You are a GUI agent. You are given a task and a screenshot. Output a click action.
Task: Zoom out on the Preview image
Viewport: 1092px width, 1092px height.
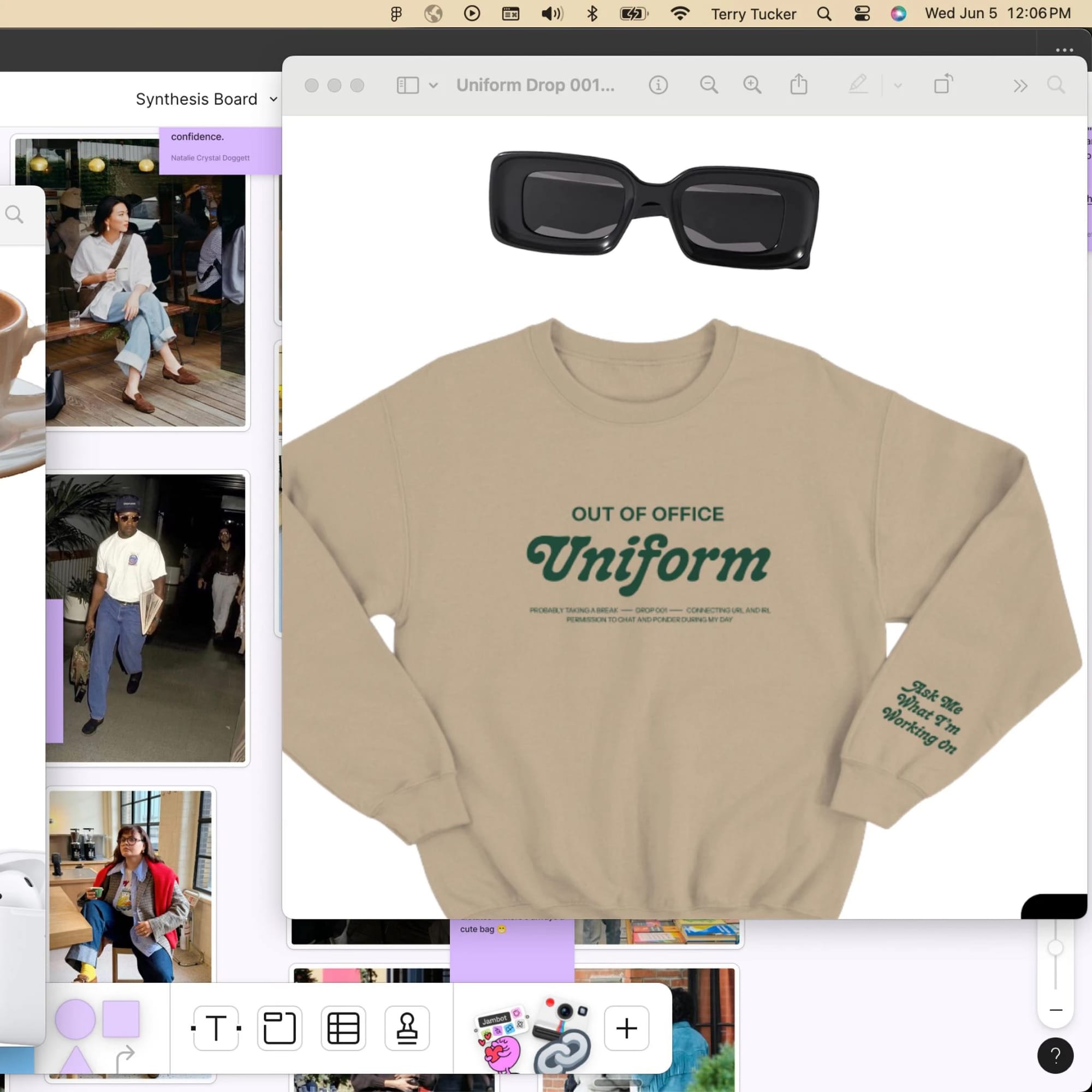click(x=708, y=85)
